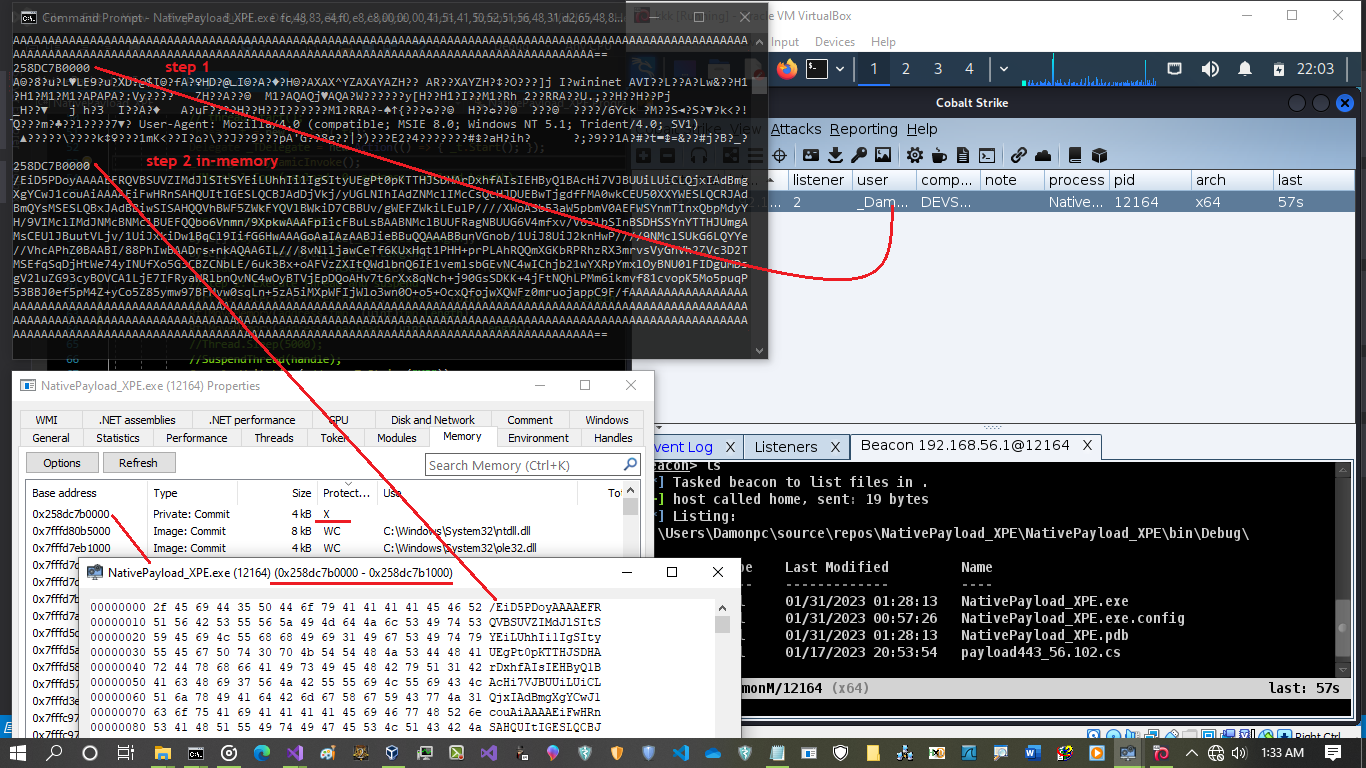The image size is (1366, 768).
Task: Switch to workspace 2 in Kali panel
Action: pyautogui.click(x=905, y=69)
